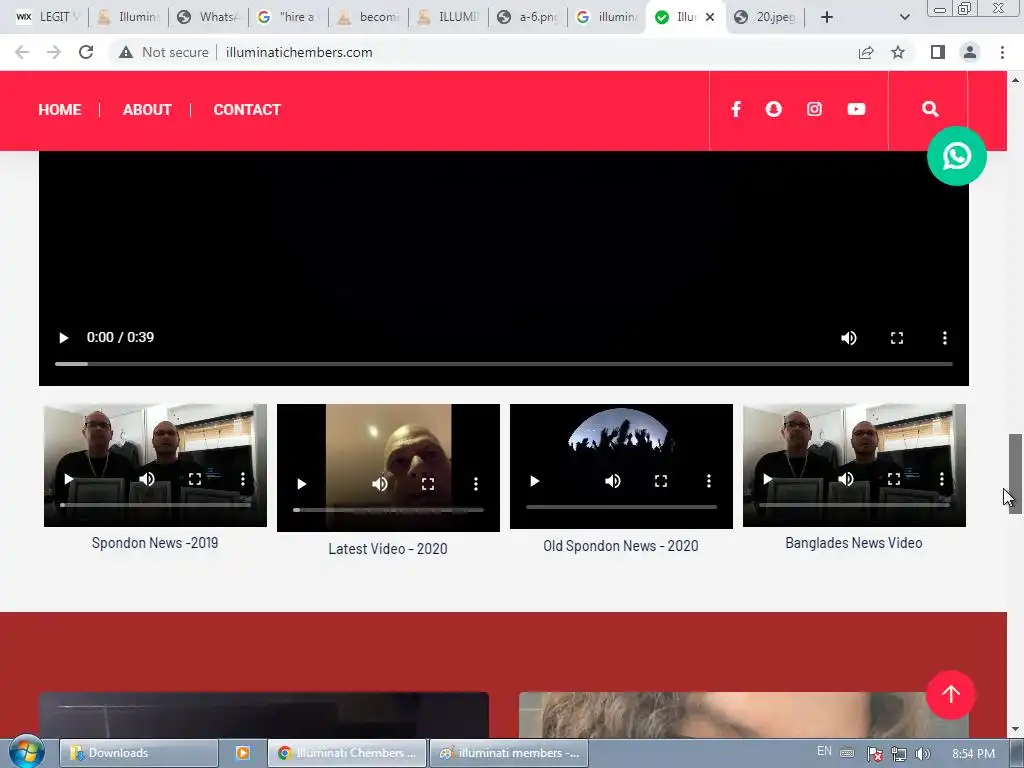1024x768 pixels.
Task: Open options menu of Latest Video - 2020
Action: pyautogui.click(x=475, y=484)
